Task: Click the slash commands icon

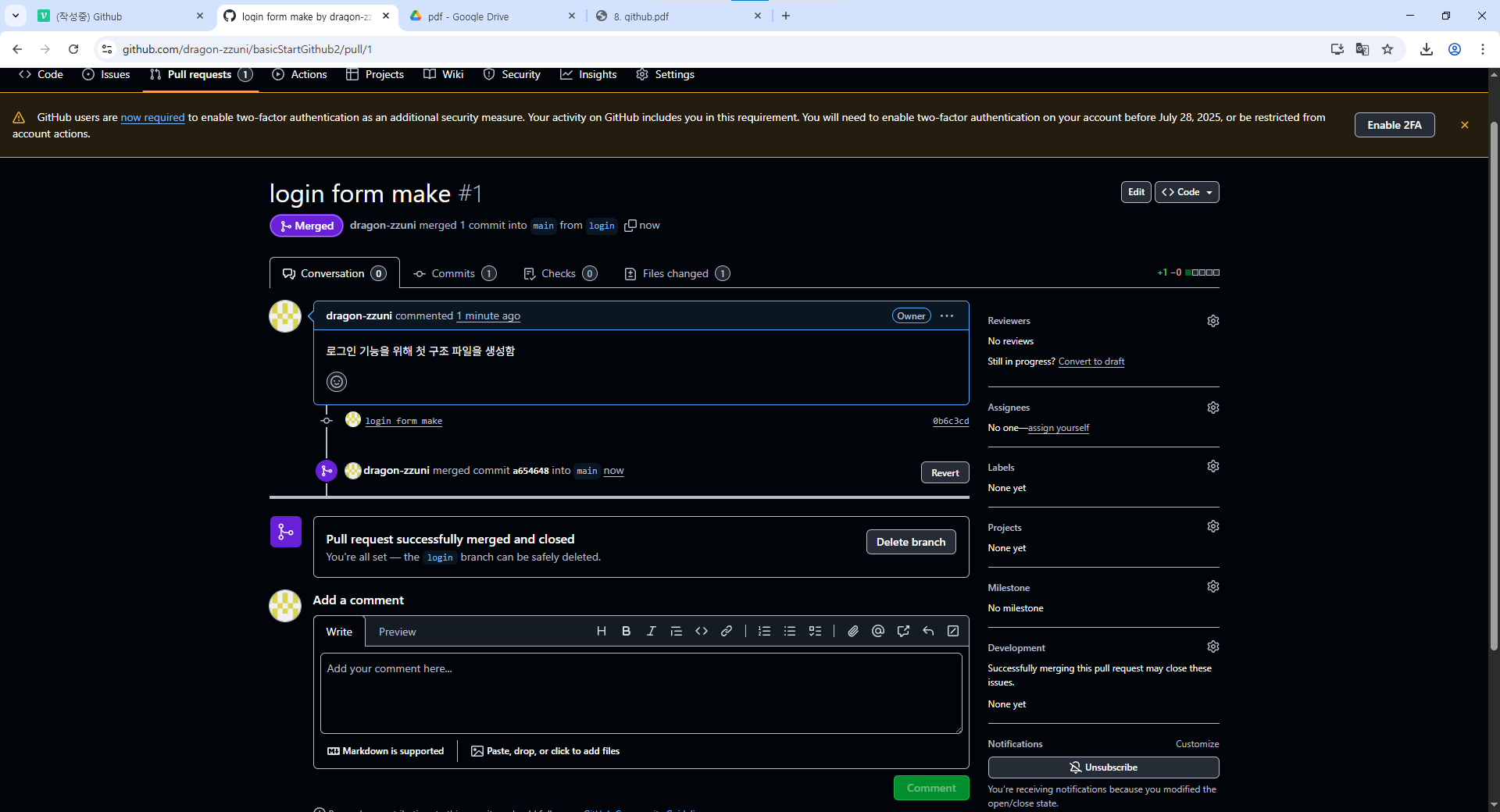Action: click(953, 631)
